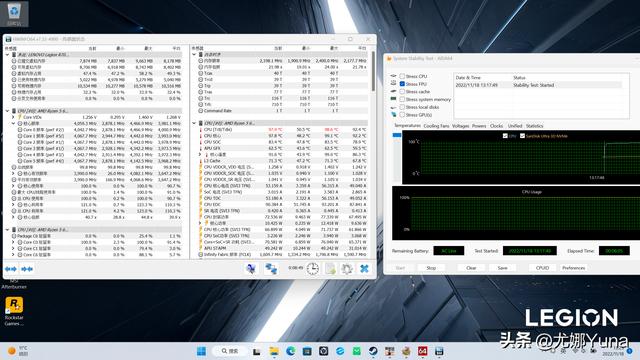Click the collapse-columns arrows icon in HWiNFO

(27, 269)
